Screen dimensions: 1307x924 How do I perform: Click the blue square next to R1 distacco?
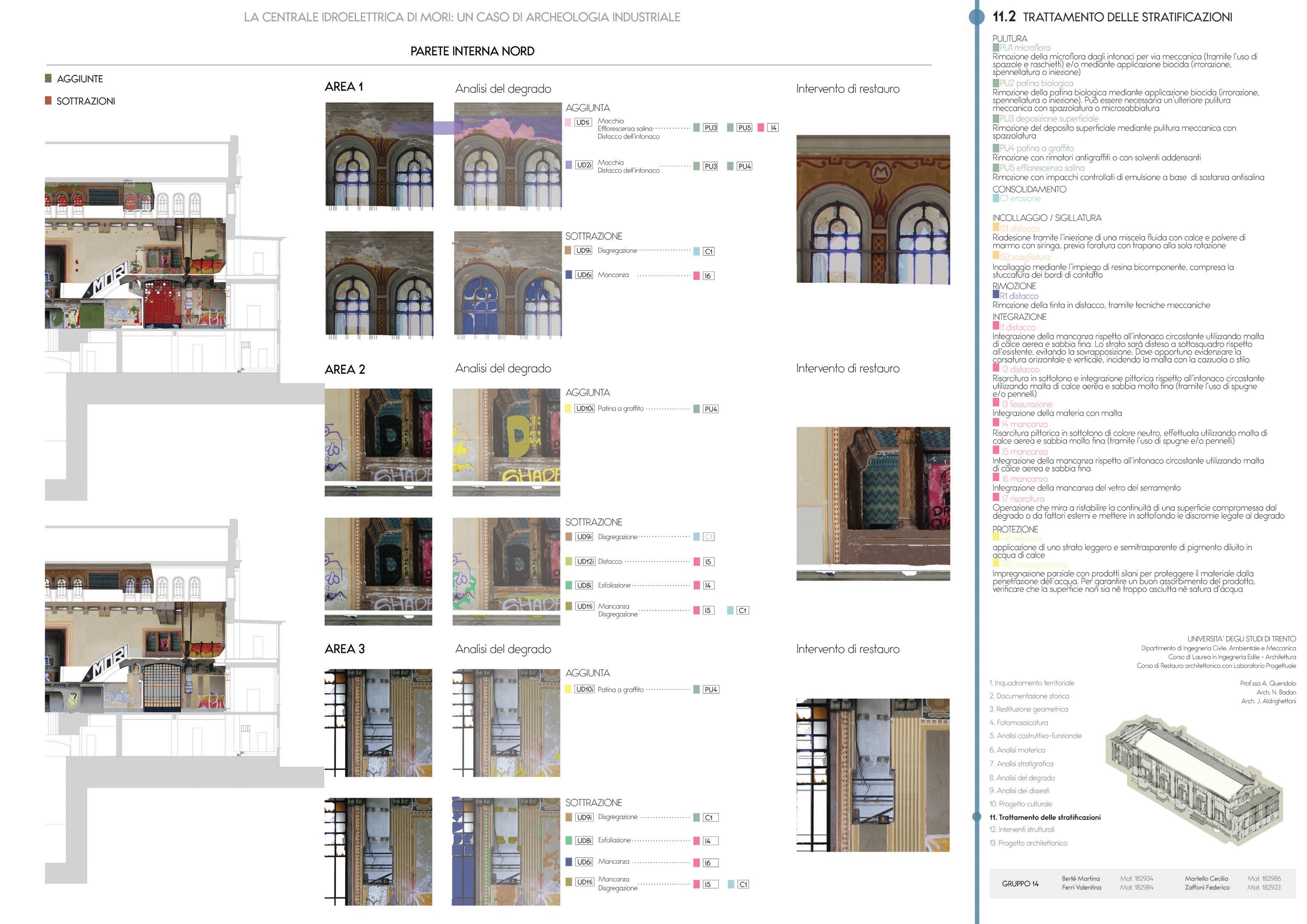point(996,295)
